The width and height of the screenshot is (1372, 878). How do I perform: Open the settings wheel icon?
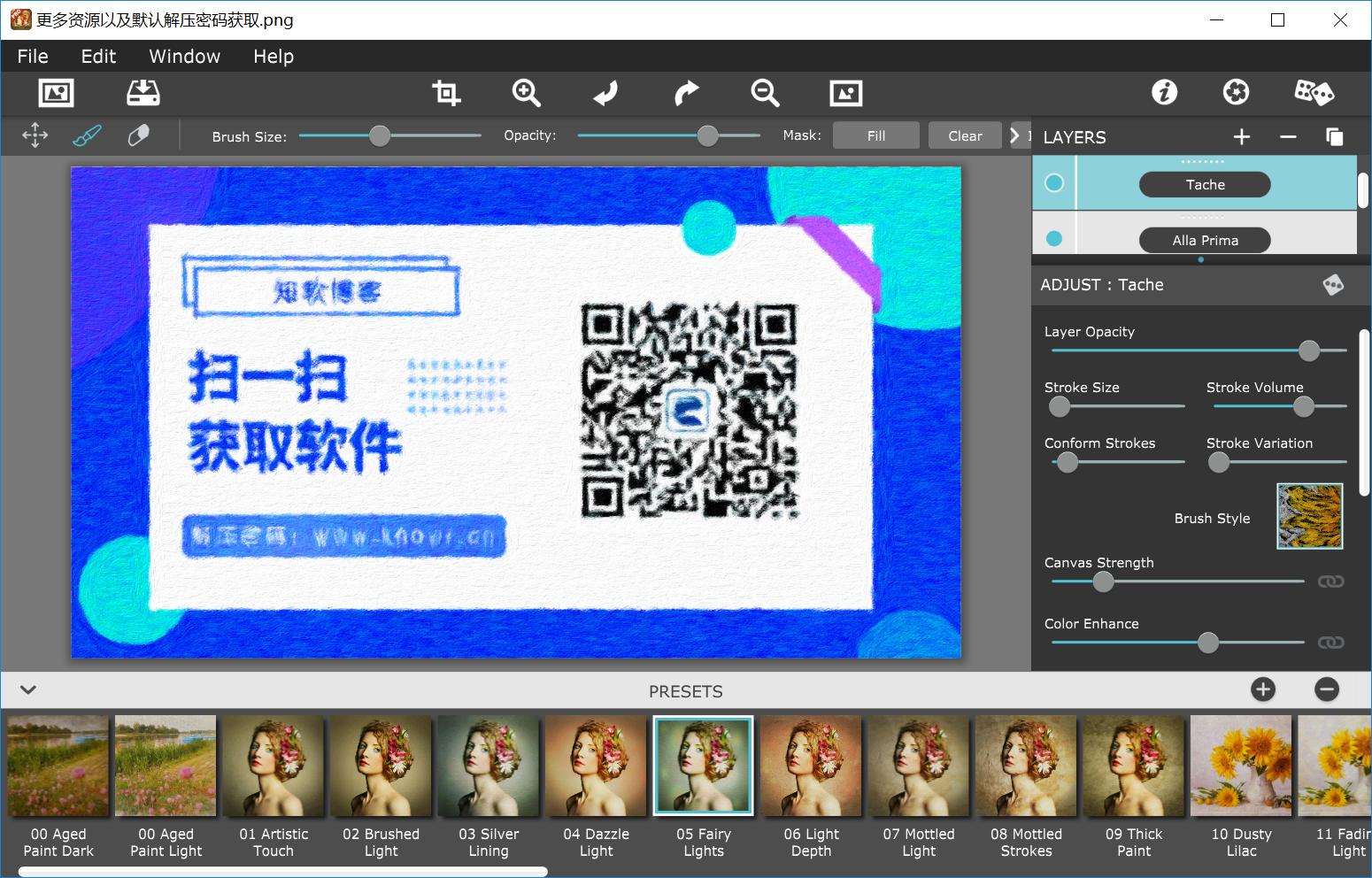point(1236,92)
